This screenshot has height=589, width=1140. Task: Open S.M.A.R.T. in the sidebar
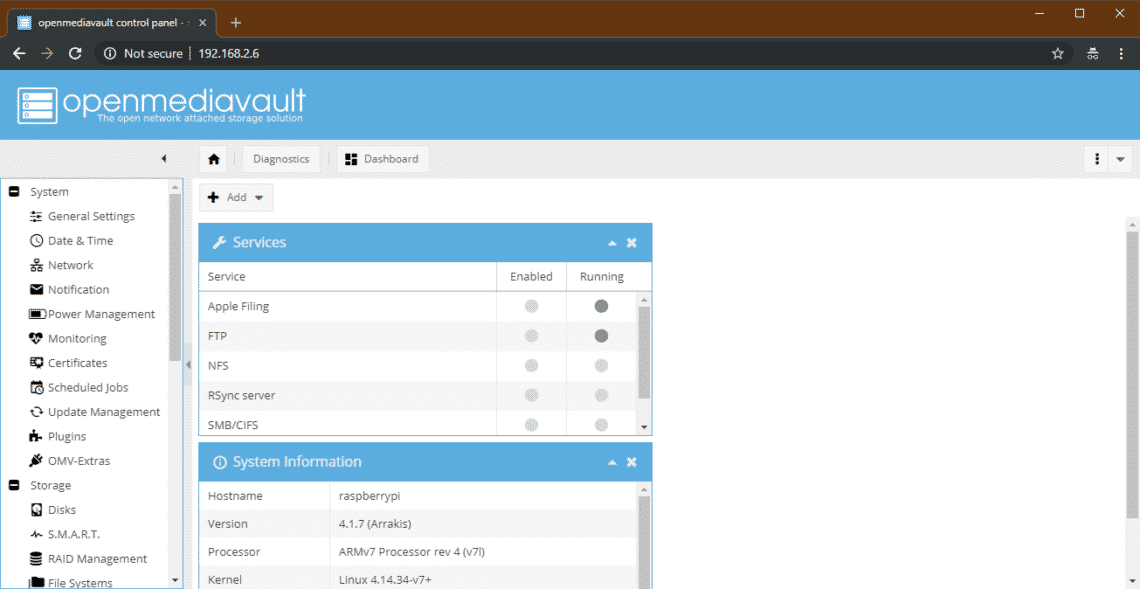73,534
